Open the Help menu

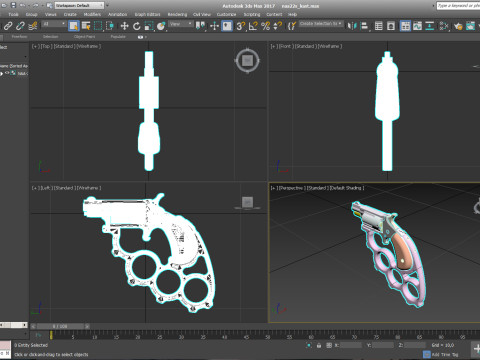(292, 14)
